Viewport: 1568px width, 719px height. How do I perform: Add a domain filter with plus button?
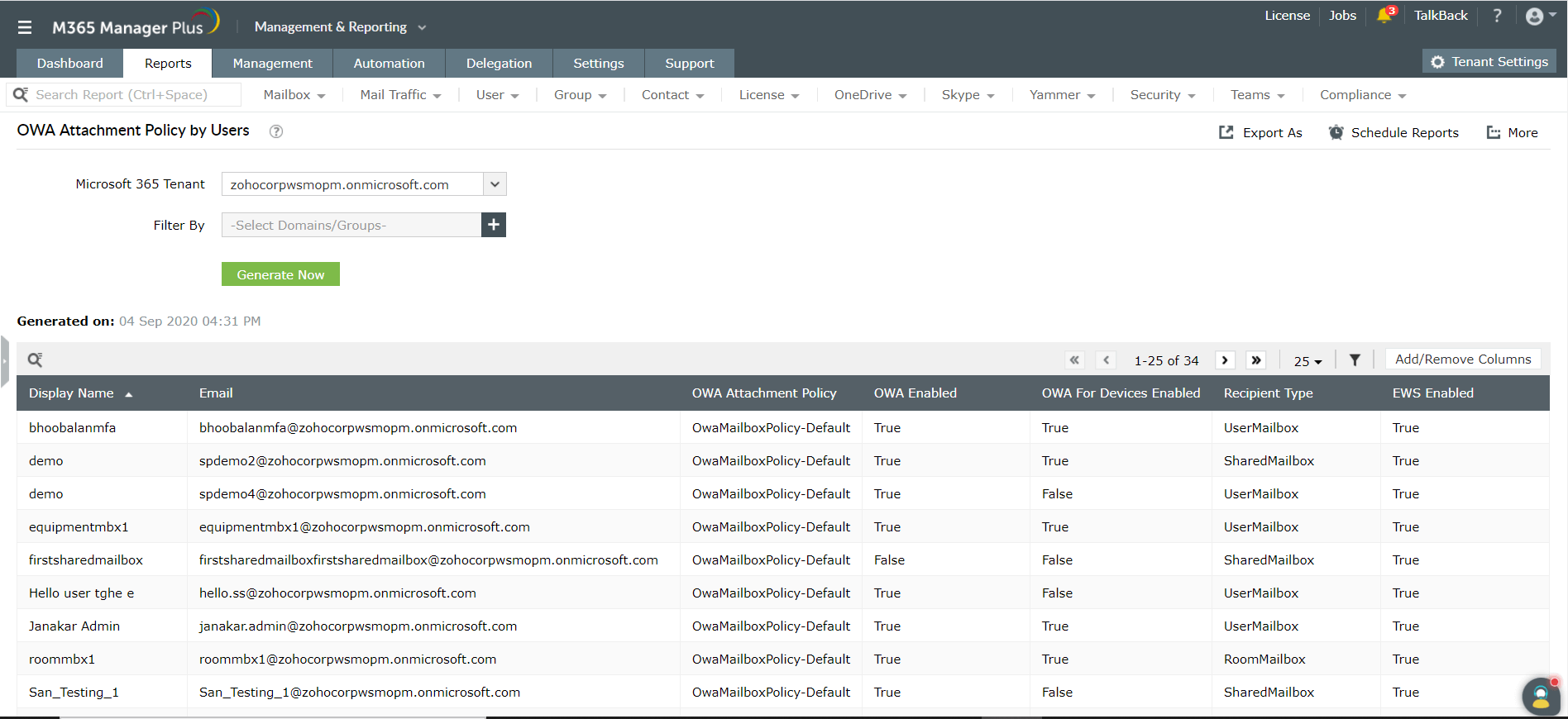494,225
